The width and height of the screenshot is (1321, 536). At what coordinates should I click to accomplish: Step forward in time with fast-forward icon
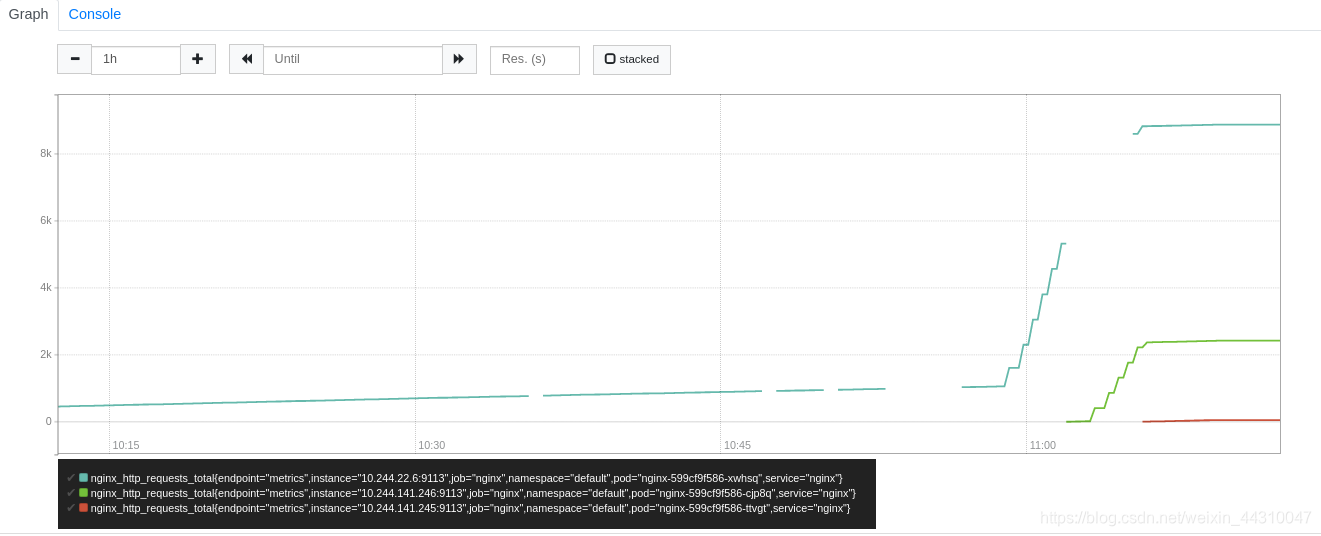pos(459,59)
